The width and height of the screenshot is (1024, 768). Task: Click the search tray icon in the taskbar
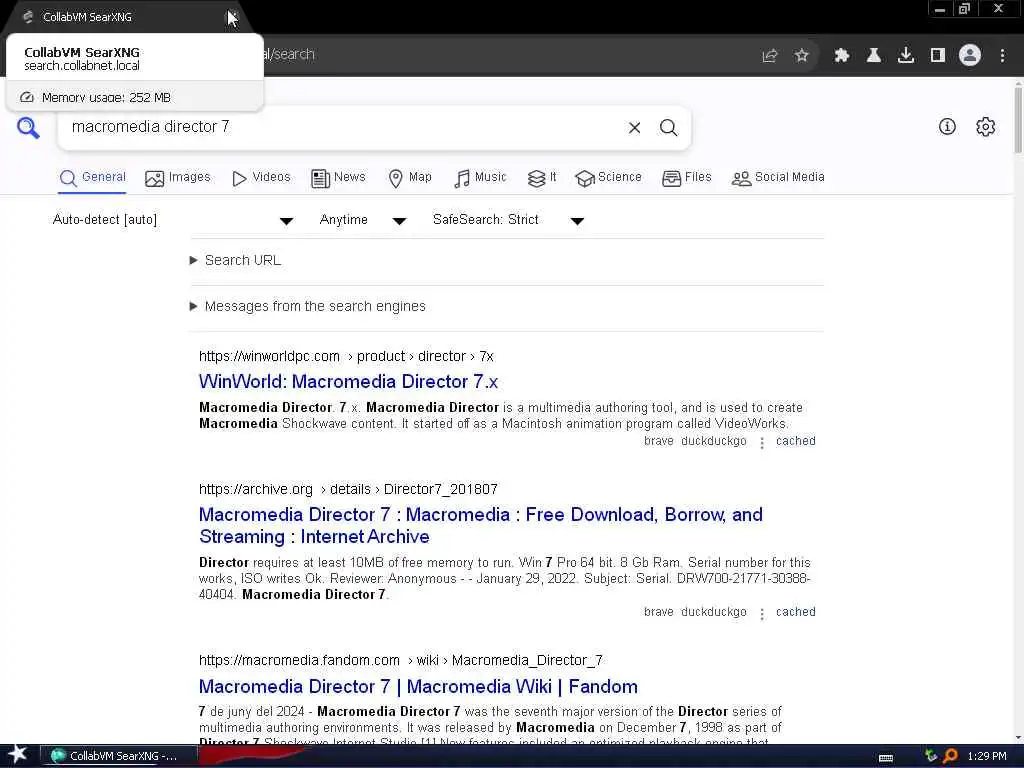(x=951, y=756)
